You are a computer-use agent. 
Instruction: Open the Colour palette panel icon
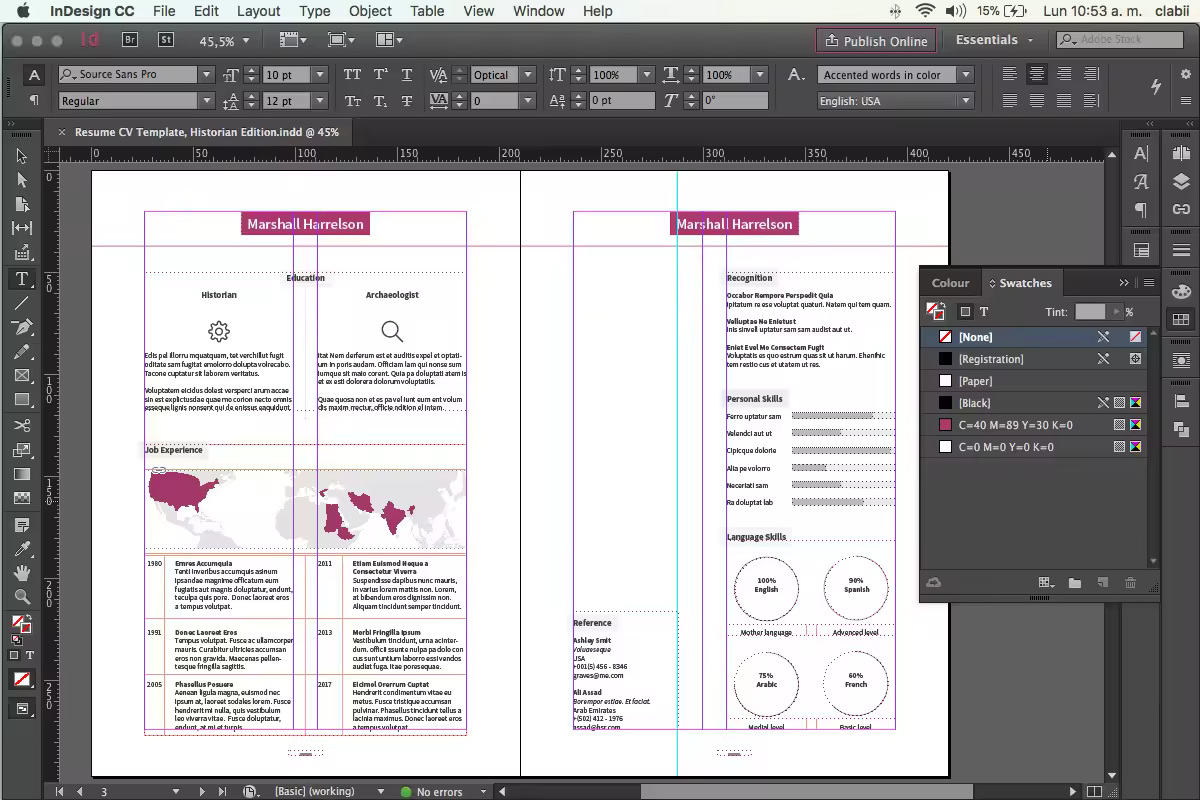click(x=1181, y=292)
